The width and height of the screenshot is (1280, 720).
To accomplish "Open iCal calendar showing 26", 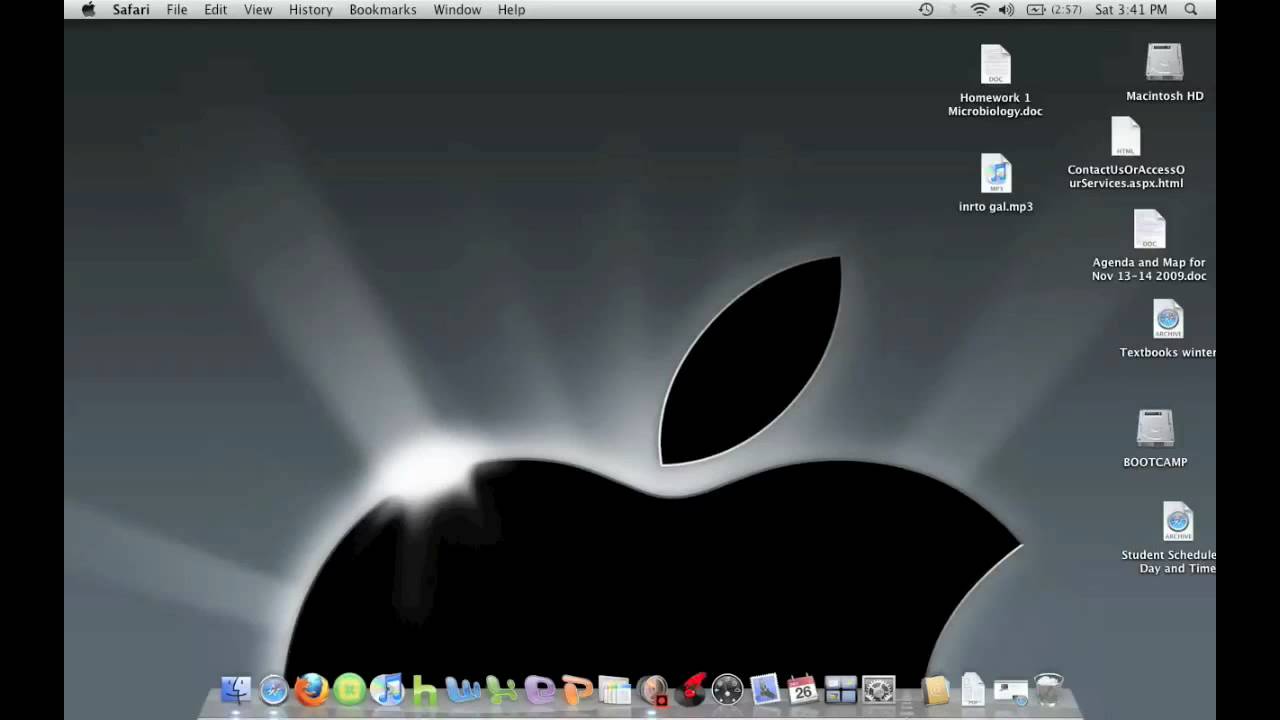I will pos(803,690).
